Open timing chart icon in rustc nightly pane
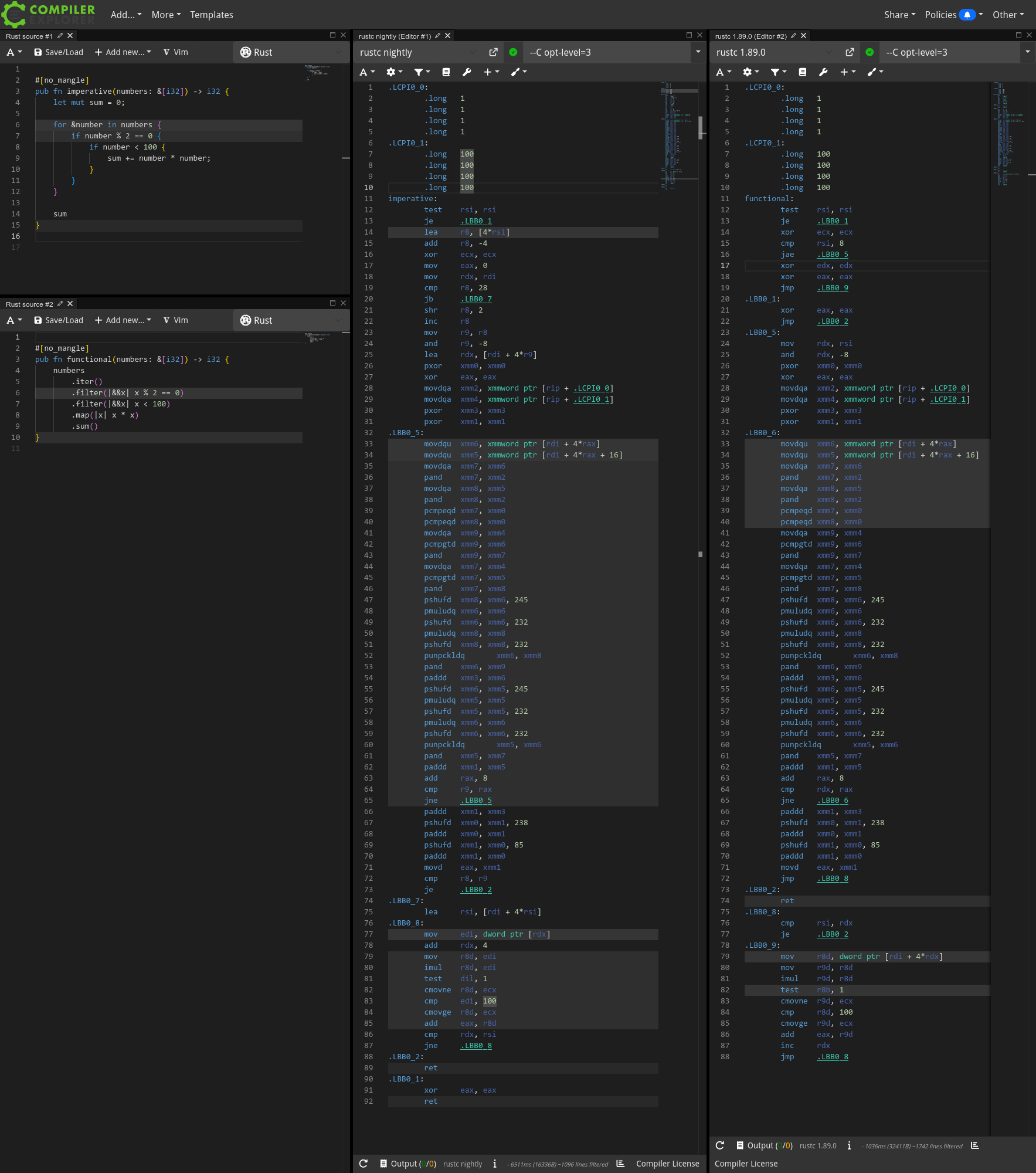 (x=620, y=1164)
